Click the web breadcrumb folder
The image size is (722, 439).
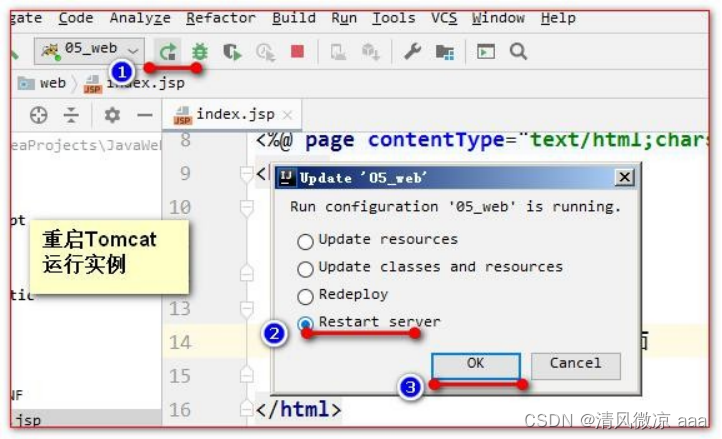coord(42,83)
